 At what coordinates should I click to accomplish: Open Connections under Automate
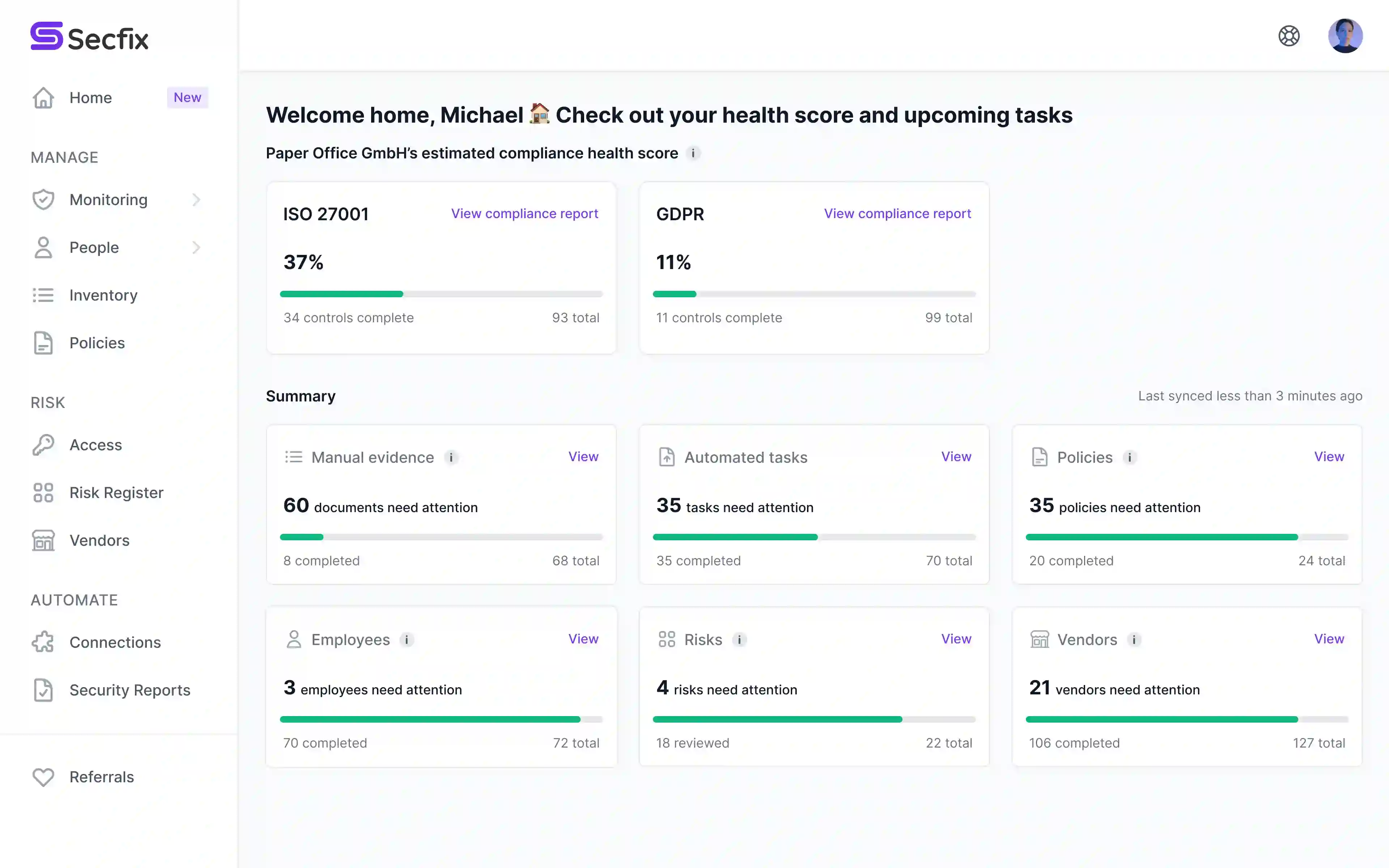[x=115, y=642]
